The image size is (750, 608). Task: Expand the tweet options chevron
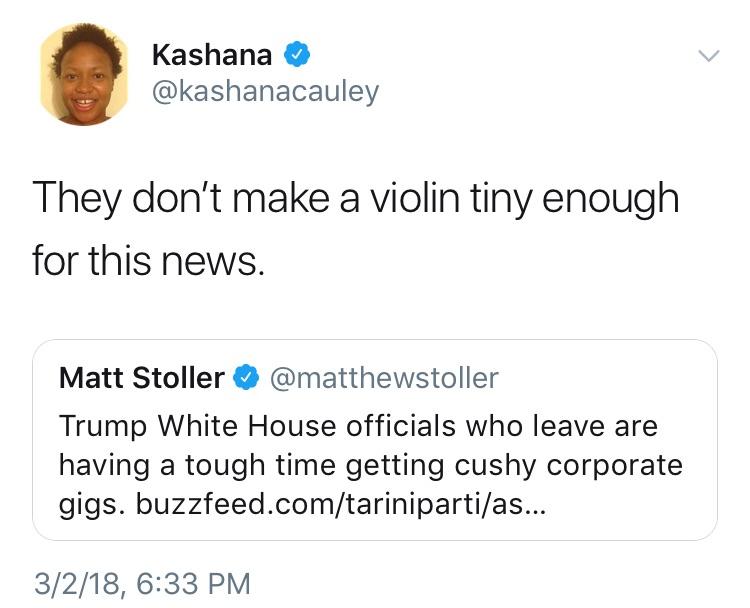coord(707,57)
